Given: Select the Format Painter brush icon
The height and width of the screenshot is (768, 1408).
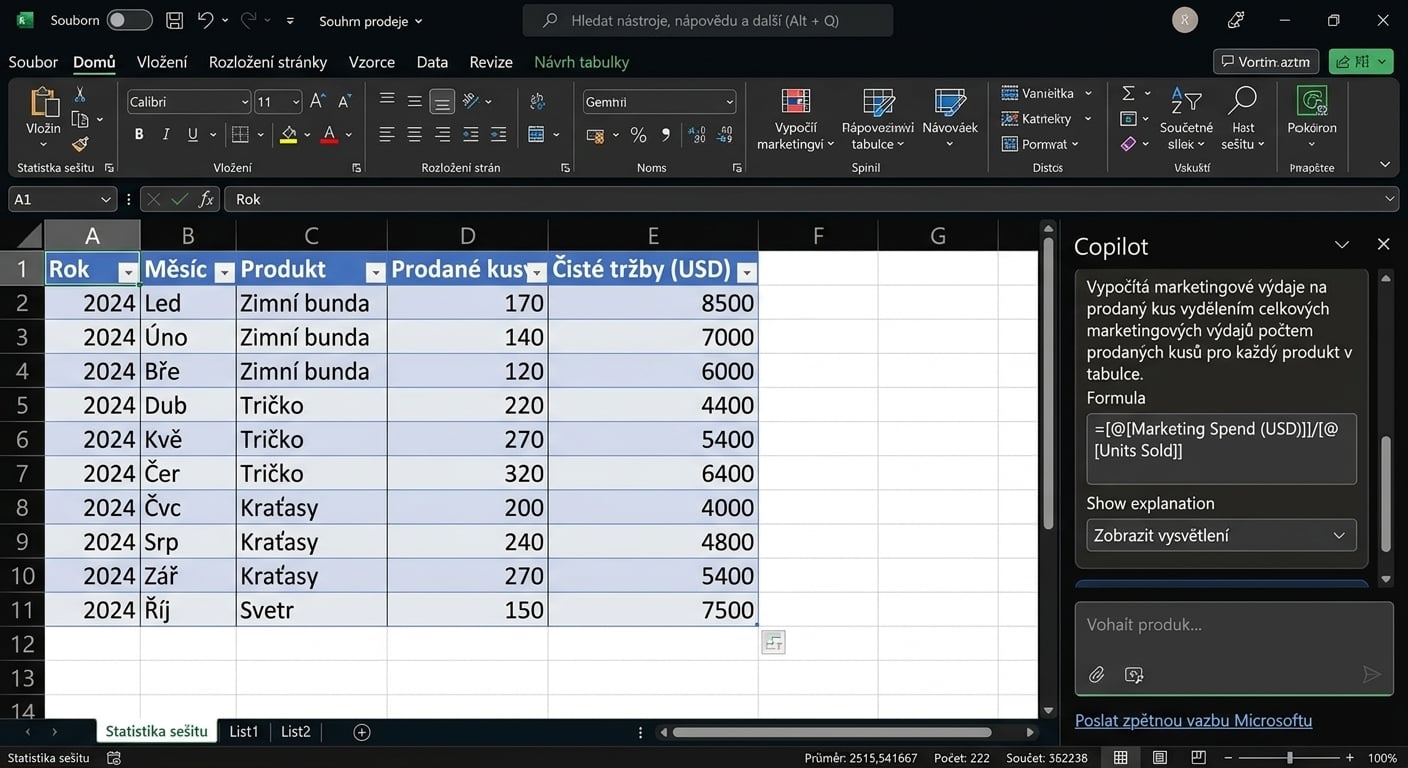Looking at the screenshot, I should (x=80, y=144).
